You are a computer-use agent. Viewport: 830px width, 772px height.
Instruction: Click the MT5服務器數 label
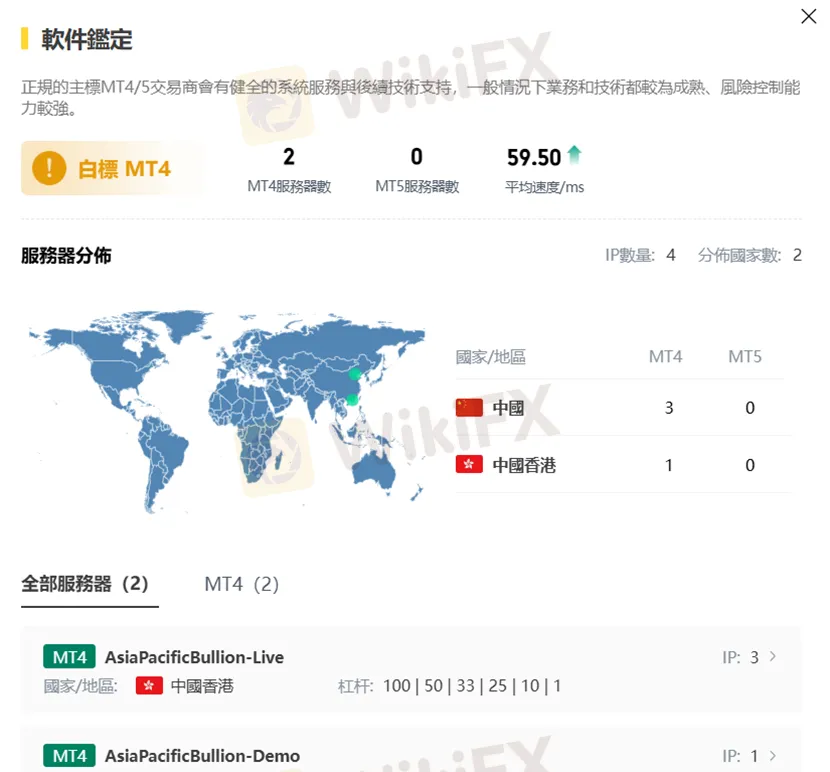click(417, 186)
